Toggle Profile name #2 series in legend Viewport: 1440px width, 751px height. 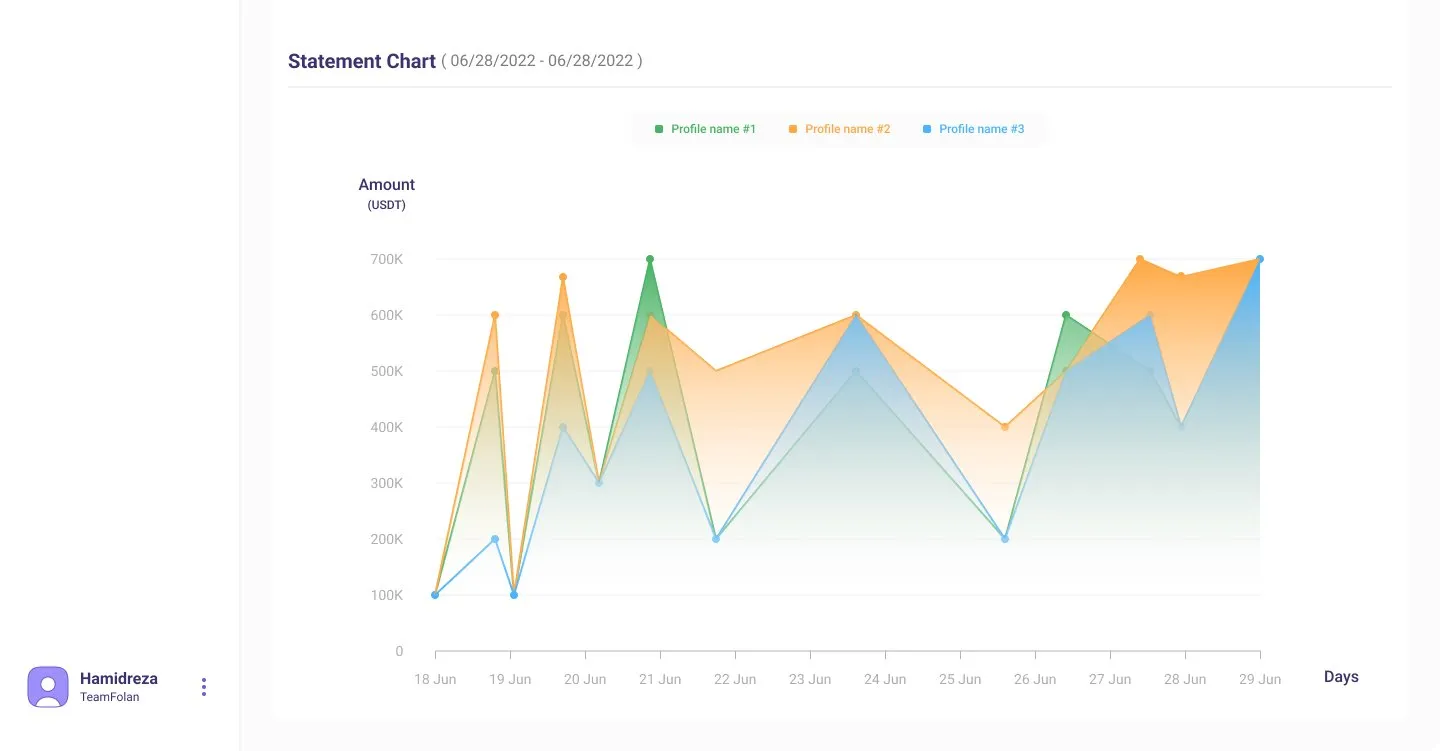click(839, 129)
